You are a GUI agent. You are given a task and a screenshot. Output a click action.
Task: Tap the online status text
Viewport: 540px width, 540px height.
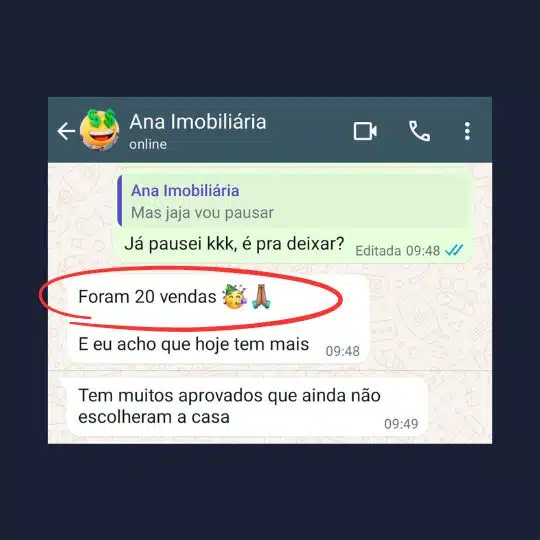click(x=148, y=144)
